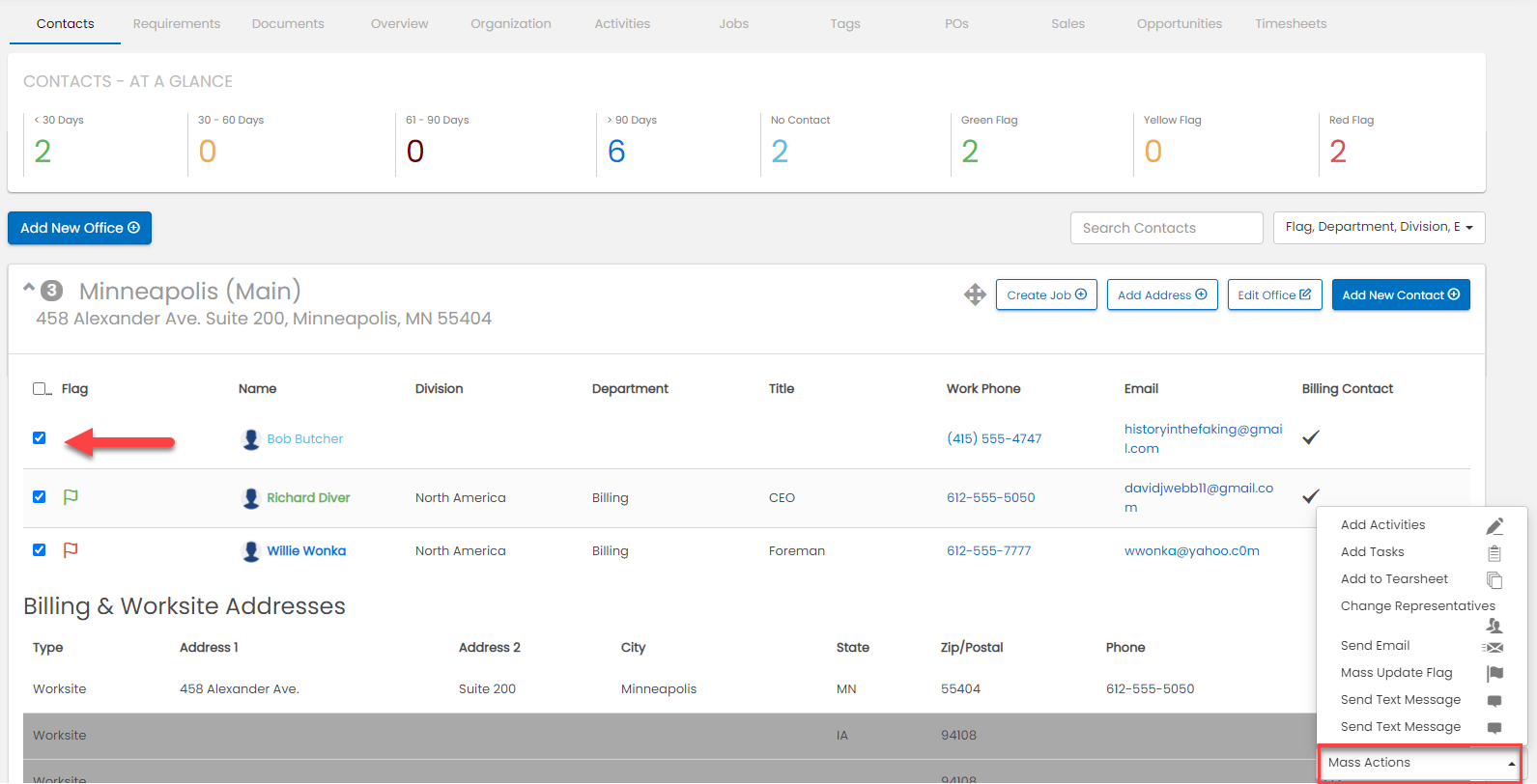This screenshot has width=1537, height=784.
Task: Choose Add Tasks from mass actions menu
Action: [x=1372, y=552]
